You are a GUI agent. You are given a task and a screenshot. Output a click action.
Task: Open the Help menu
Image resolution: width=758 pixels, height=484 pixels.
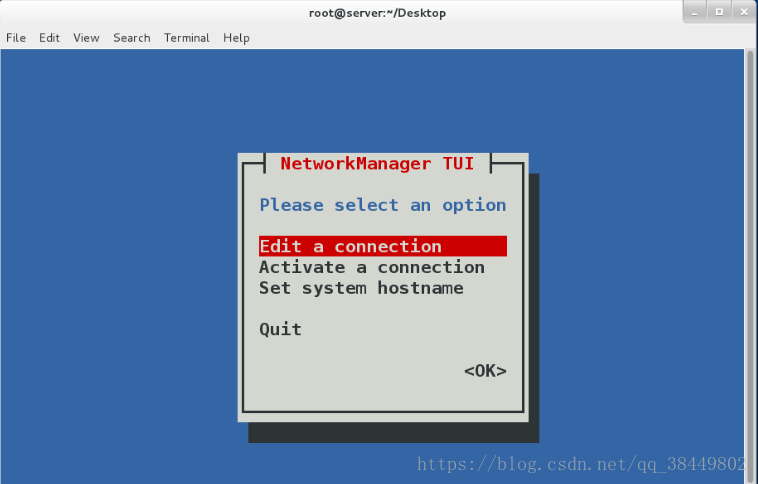pos(236,38)
